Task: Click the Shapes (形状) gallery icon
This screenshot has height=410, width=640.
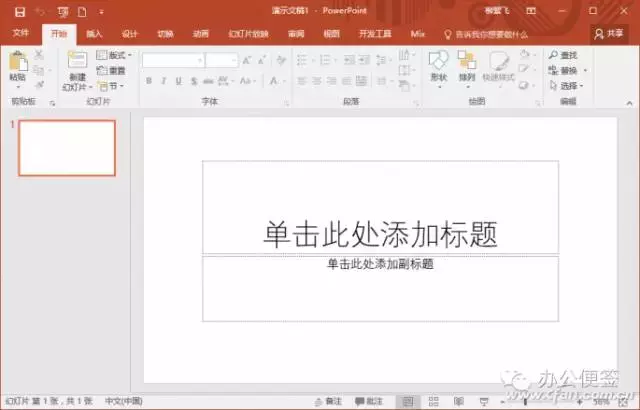Action: (x=439, y=60)
